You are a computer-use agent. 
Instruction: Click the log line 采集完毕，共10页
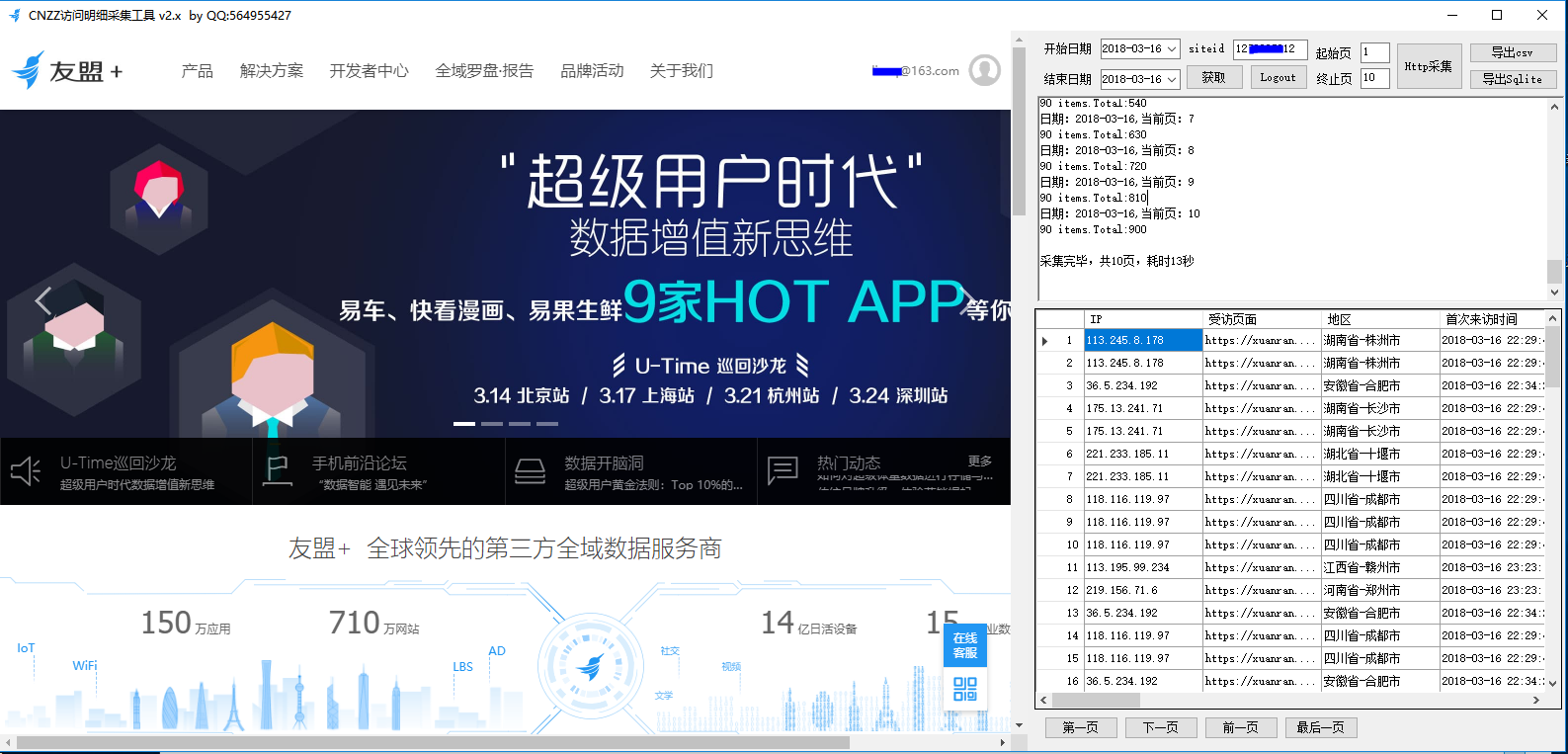tap(1116, 261)
